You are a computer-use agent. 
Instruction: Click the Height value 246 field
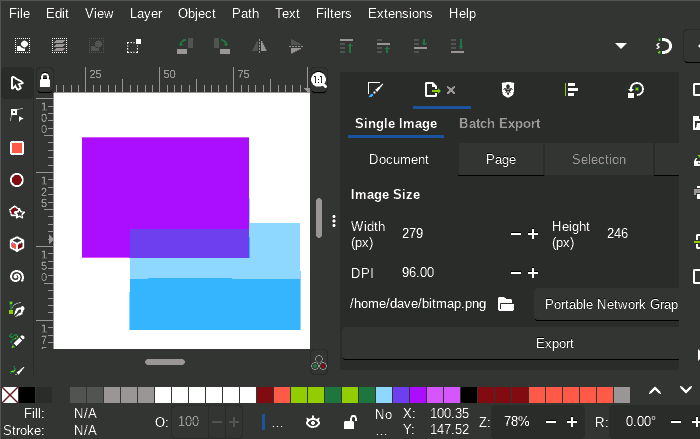point(617,234)
